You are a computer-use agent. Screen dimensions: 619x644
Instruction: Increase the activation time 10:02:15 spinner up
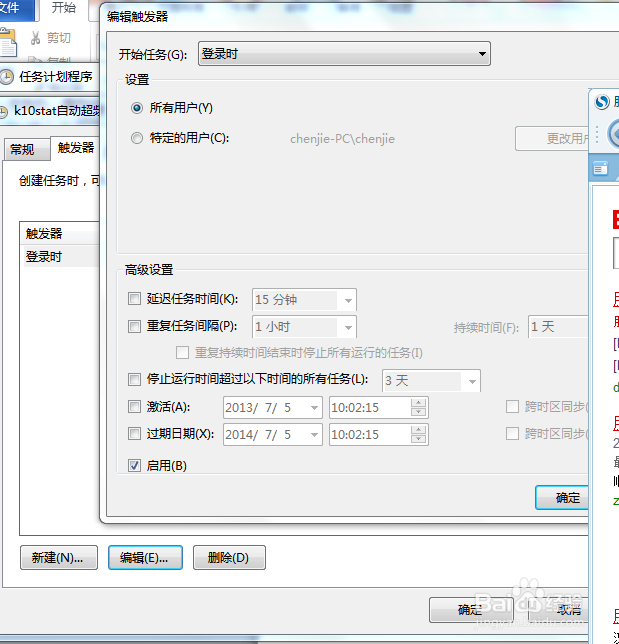click(419, 403)
